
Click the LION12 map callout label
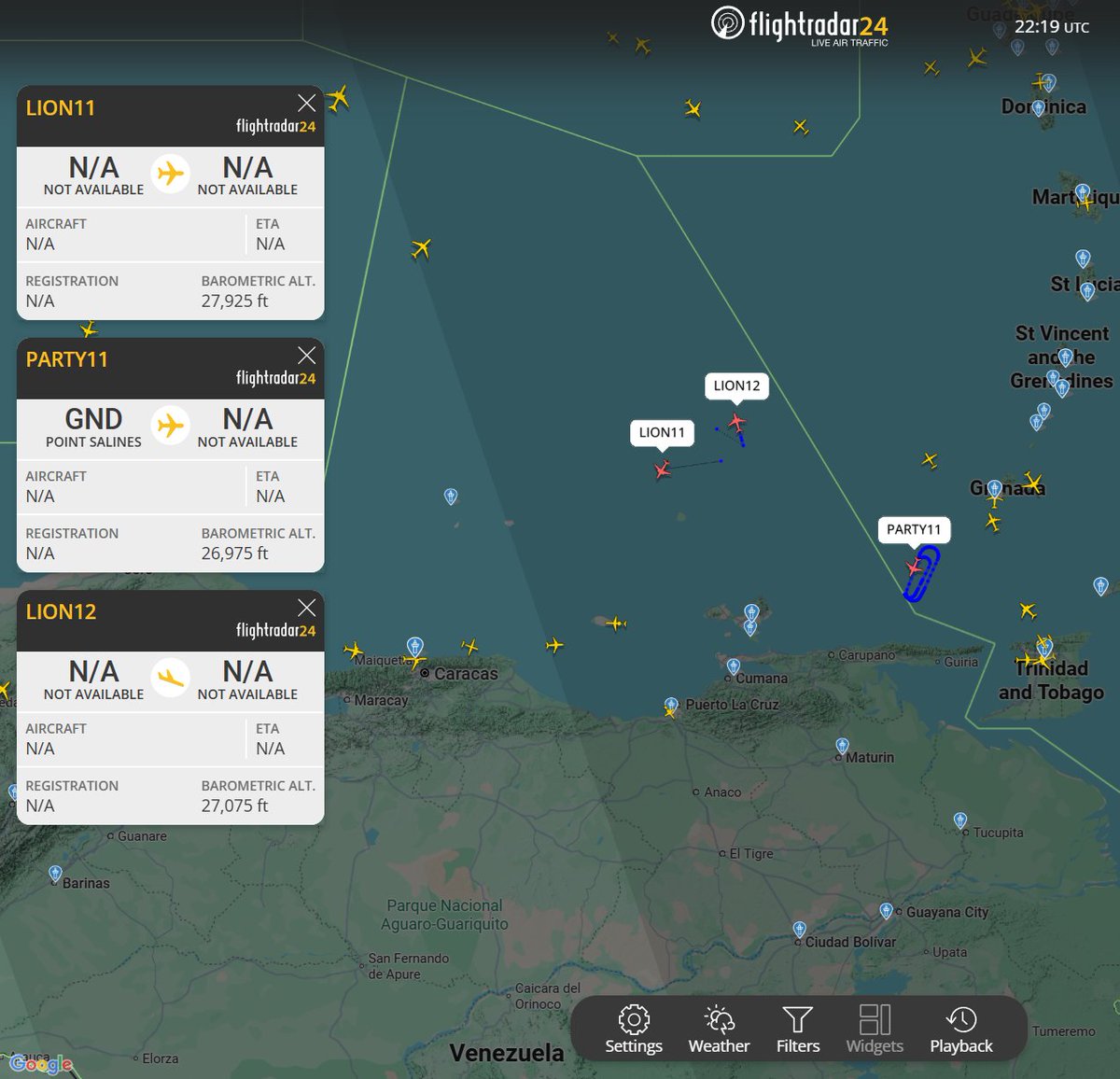(736, 385)
